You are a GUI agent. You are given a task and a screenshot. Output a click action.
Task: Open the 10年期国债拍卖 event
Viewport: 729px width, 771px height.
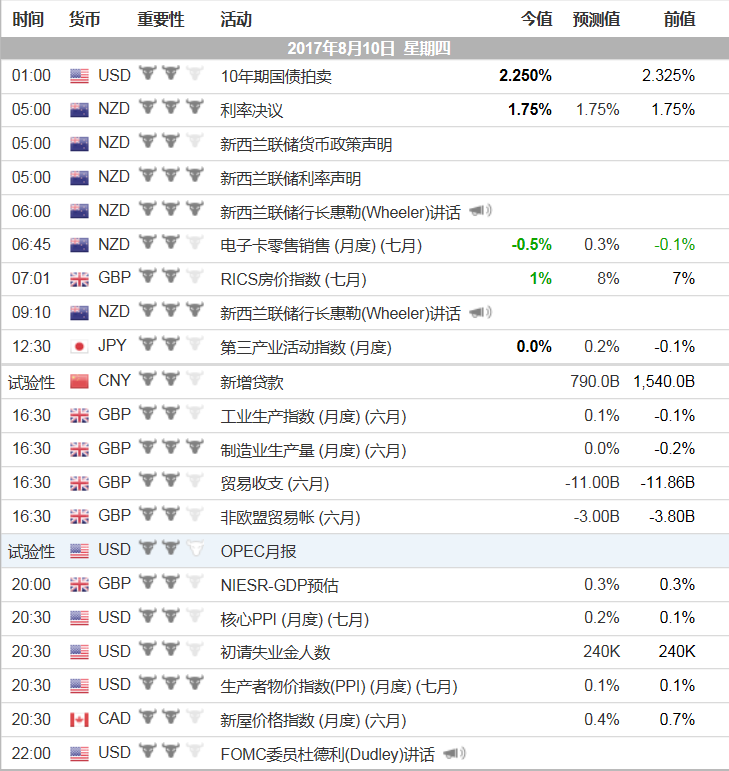point(276,77)
